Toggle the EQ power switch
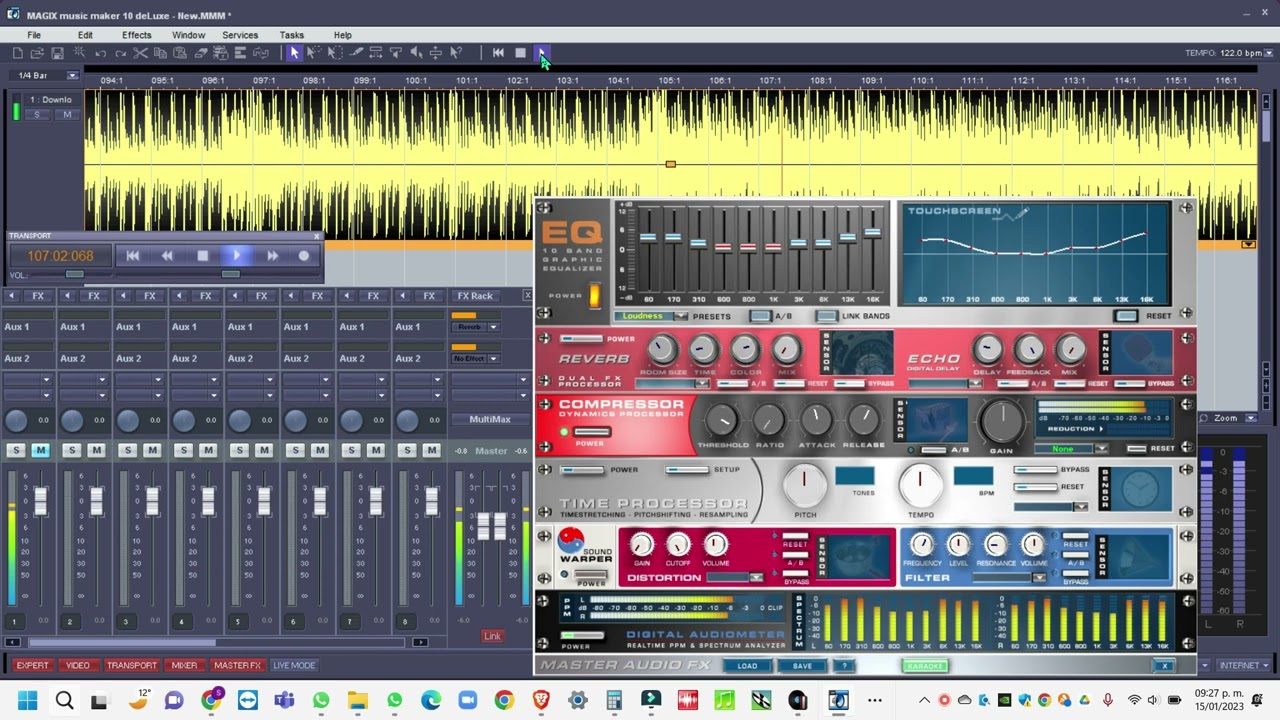1280x720 pixels. point(594,296)
